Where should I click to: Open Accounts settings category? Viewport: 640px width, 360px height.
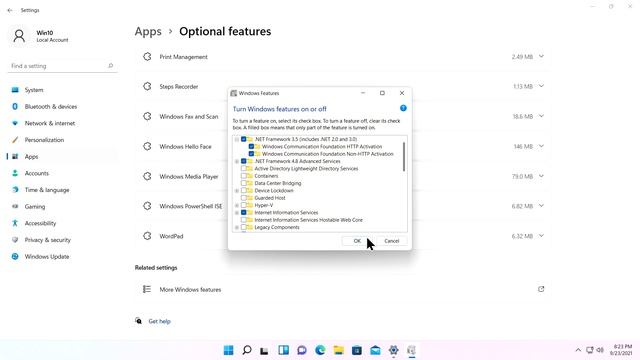pyautogui.click(x=62, y=173)
